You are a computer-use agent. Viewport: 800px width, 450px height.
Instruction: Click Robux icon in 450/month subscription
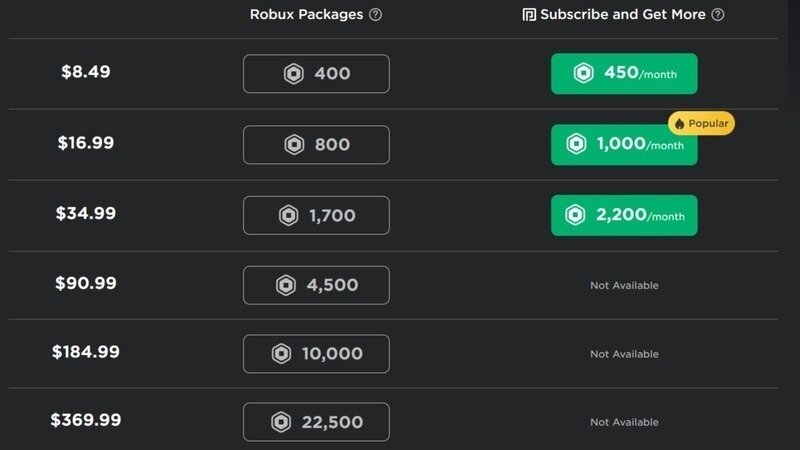(582, 74)
